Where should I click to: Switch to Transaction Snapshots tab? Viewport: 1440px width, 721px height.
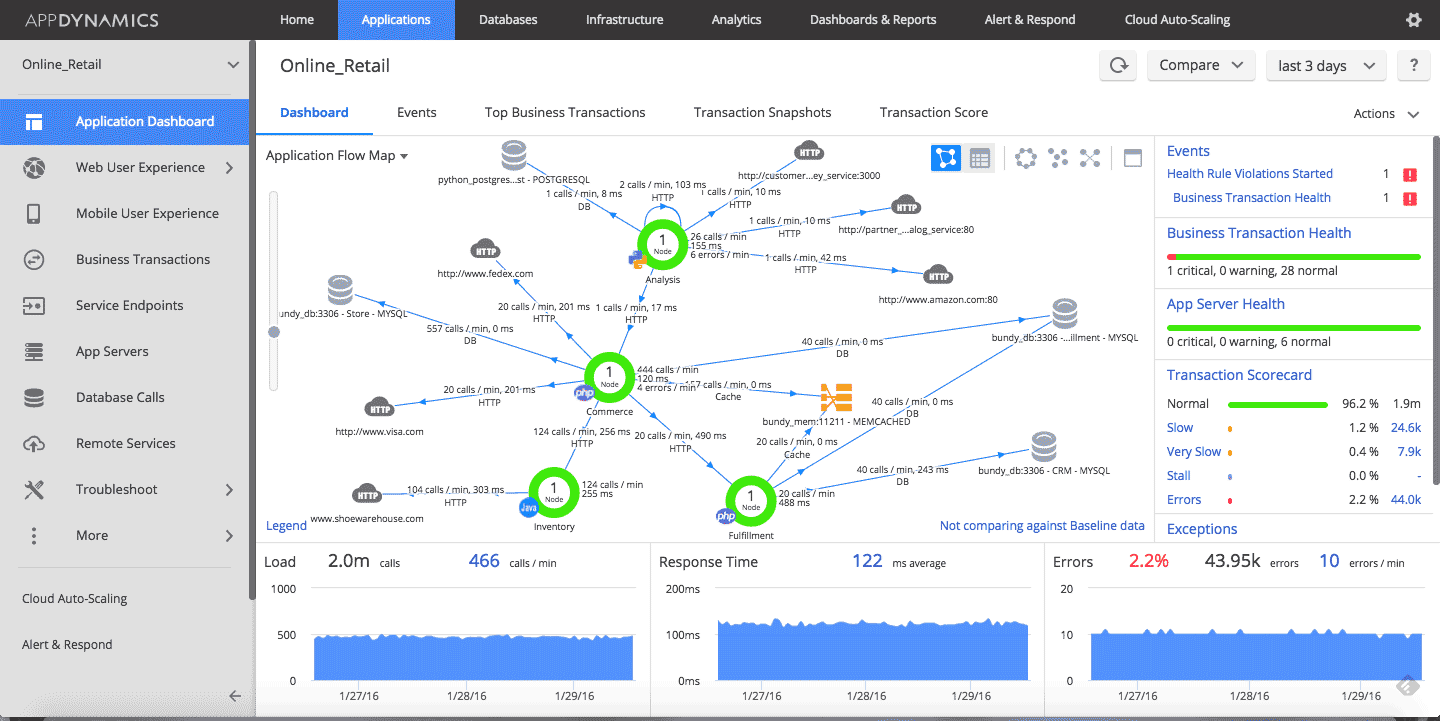[x=763, y=113]
